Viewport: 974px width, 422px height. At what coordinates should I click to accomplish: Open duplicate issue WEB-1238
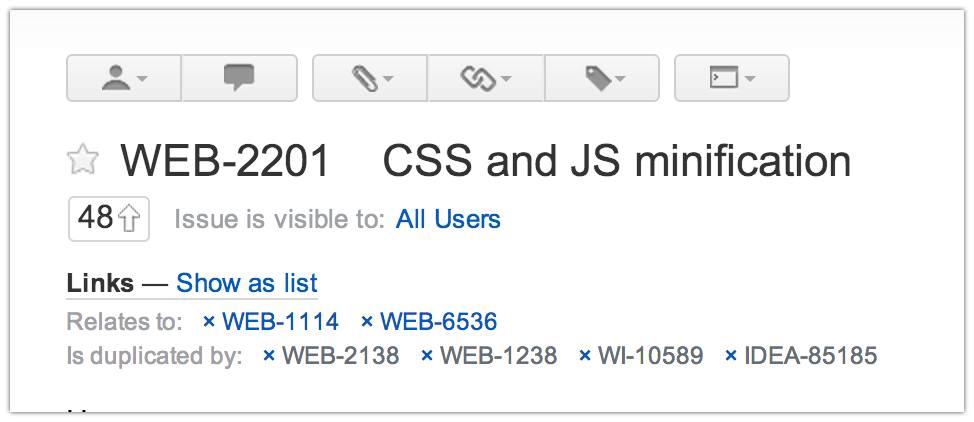coord(498,356)
